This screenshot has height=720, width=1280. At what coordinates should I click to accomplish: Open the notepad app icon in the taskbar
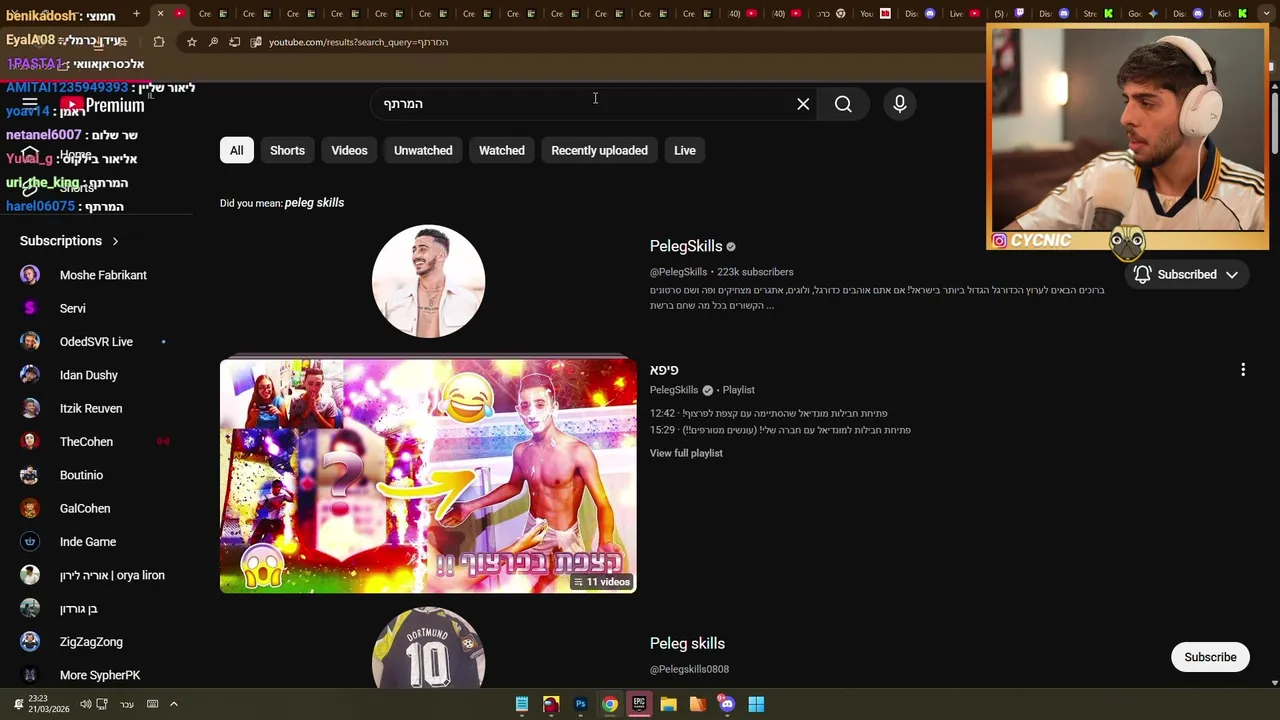click(x=522, y=704)
